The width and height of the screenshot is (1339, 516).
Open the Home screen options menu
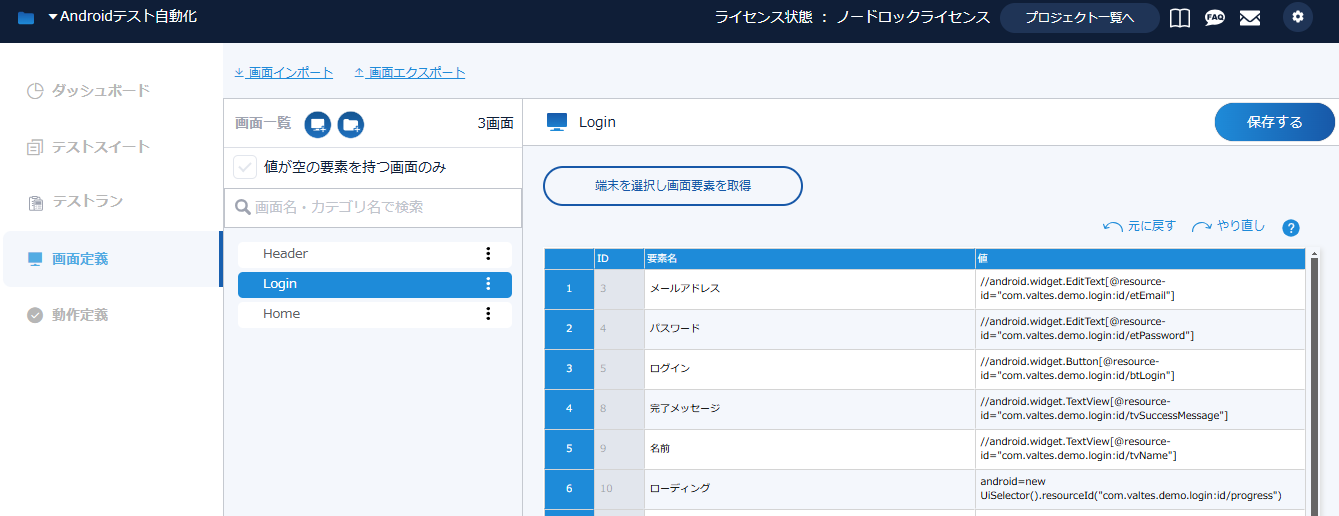point(488,314)
